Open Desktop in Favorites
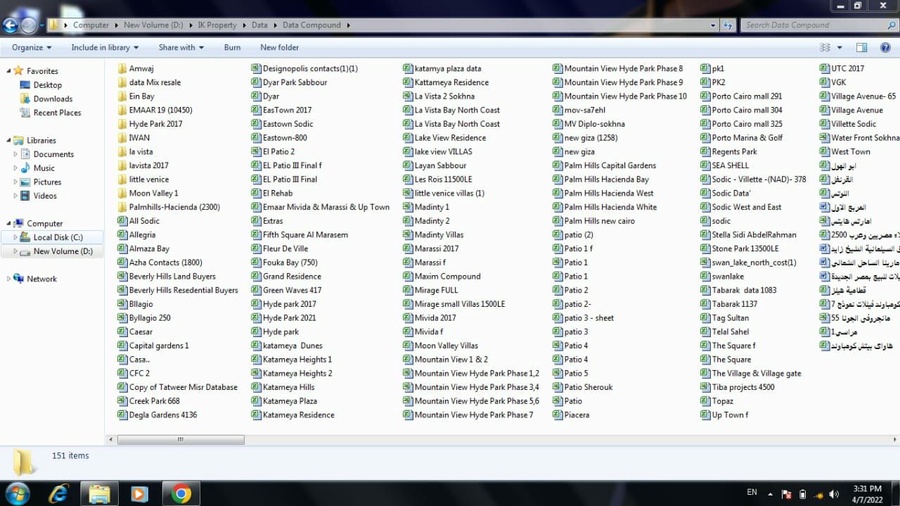Viewport: 900px width, 506px height. tap(48, 85)
